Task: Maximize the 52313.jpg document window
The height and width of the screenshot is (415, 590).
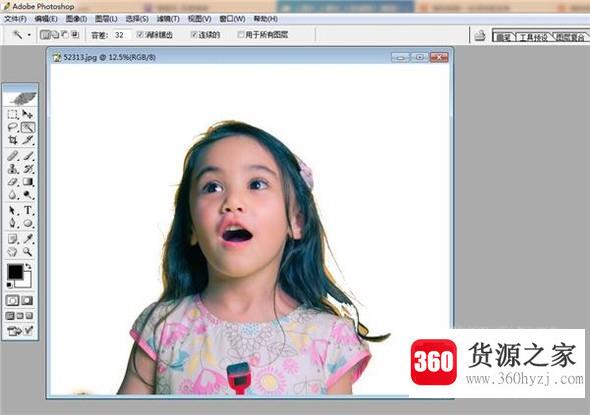Action: (x=420, y=57)
